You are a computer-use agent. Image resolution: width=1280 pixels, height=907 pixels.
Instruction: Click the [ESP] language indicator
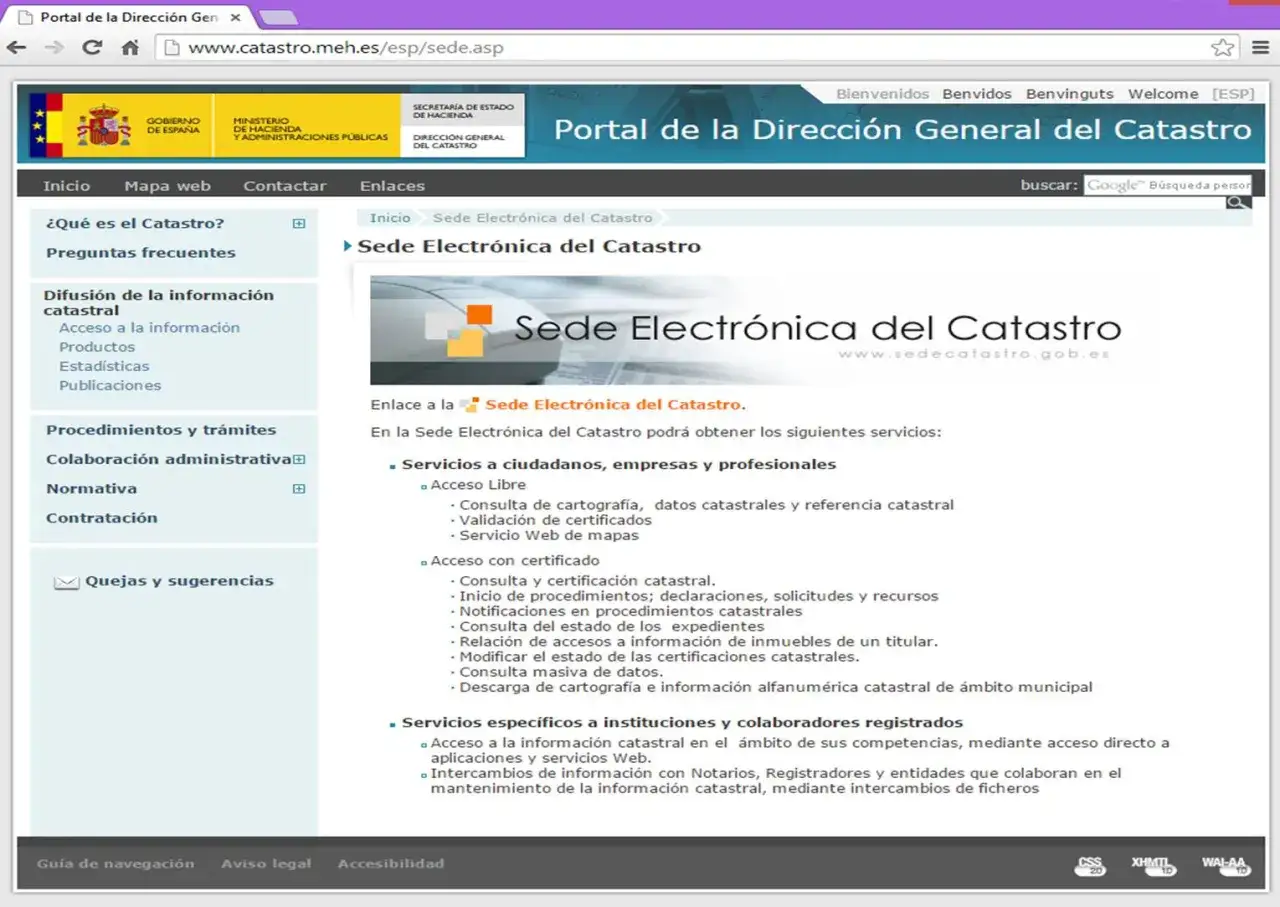(x=1233, y=94)
